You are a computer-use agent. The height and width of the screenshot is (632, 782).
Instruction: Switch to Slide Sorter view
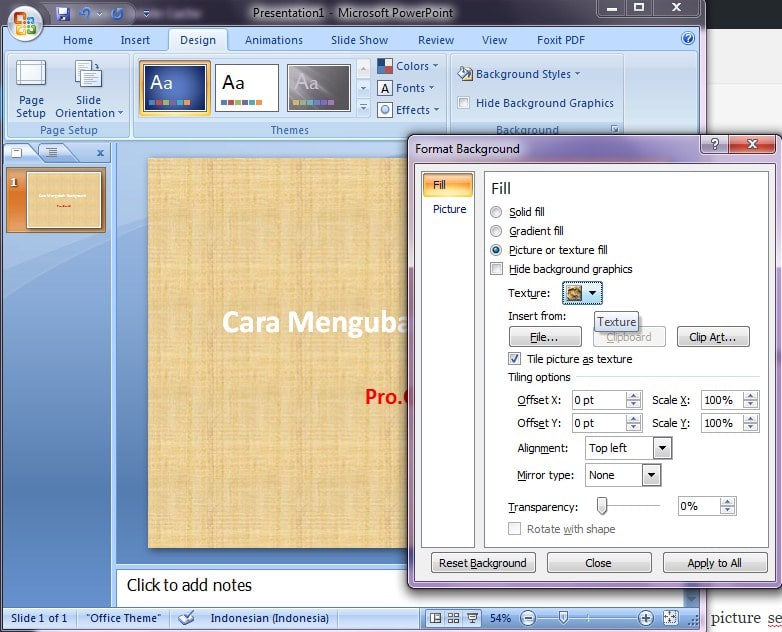point(453,619)
